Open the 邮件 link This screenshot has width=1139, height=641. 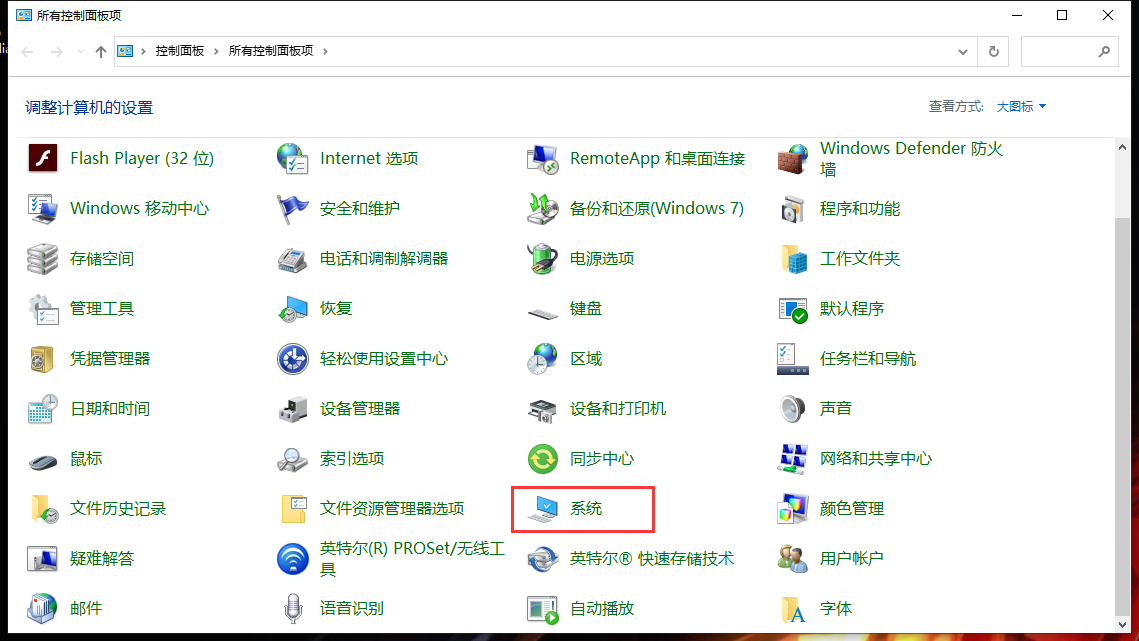coord(86,608)
